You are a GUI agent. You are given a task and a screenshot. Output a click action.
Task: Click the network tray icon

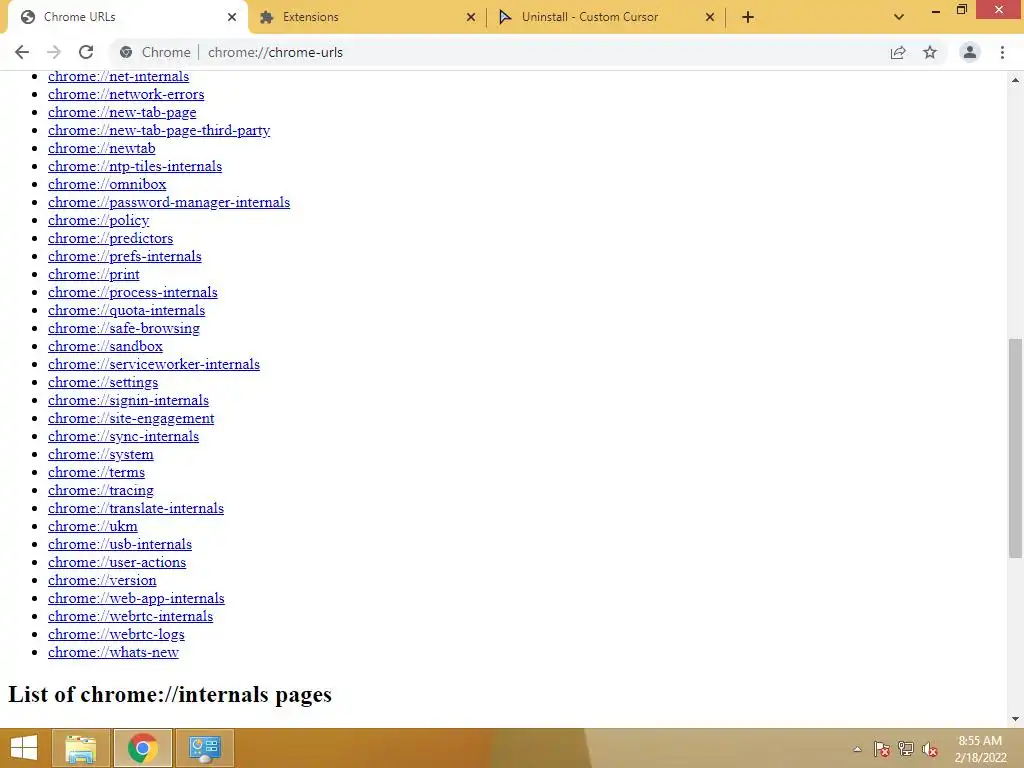pyautogui.click(x=906, y=749)
